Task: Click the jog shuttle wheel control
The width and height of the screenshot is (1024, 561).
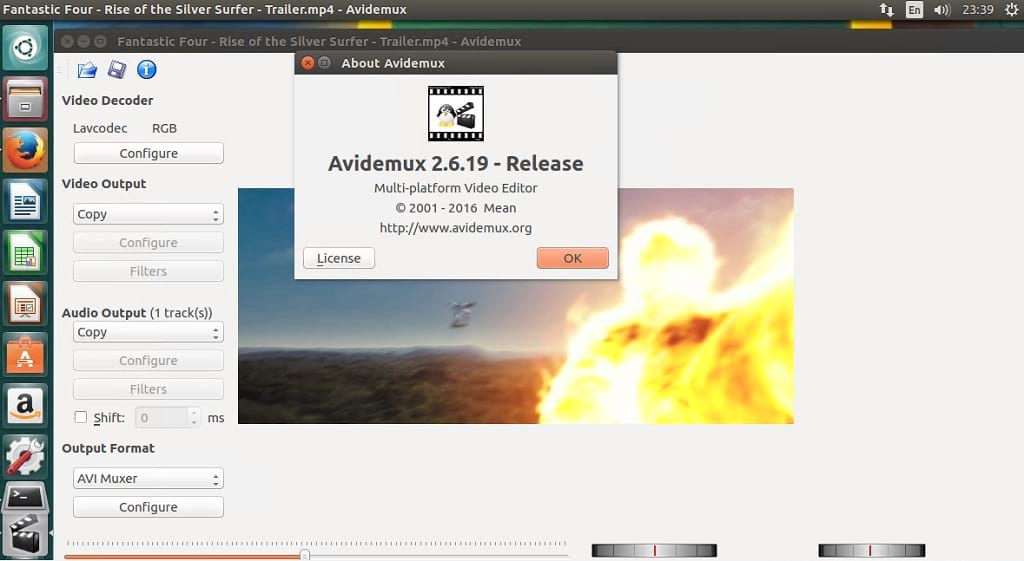Action: tap(654, 551)
